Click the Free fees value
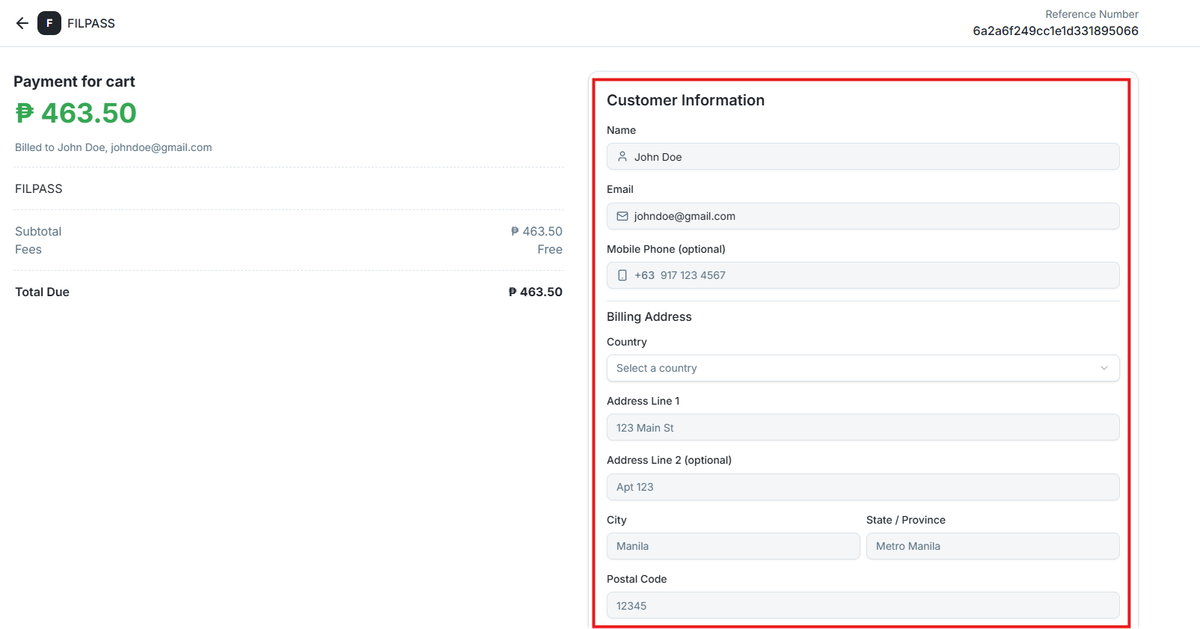 pos(550,249)
